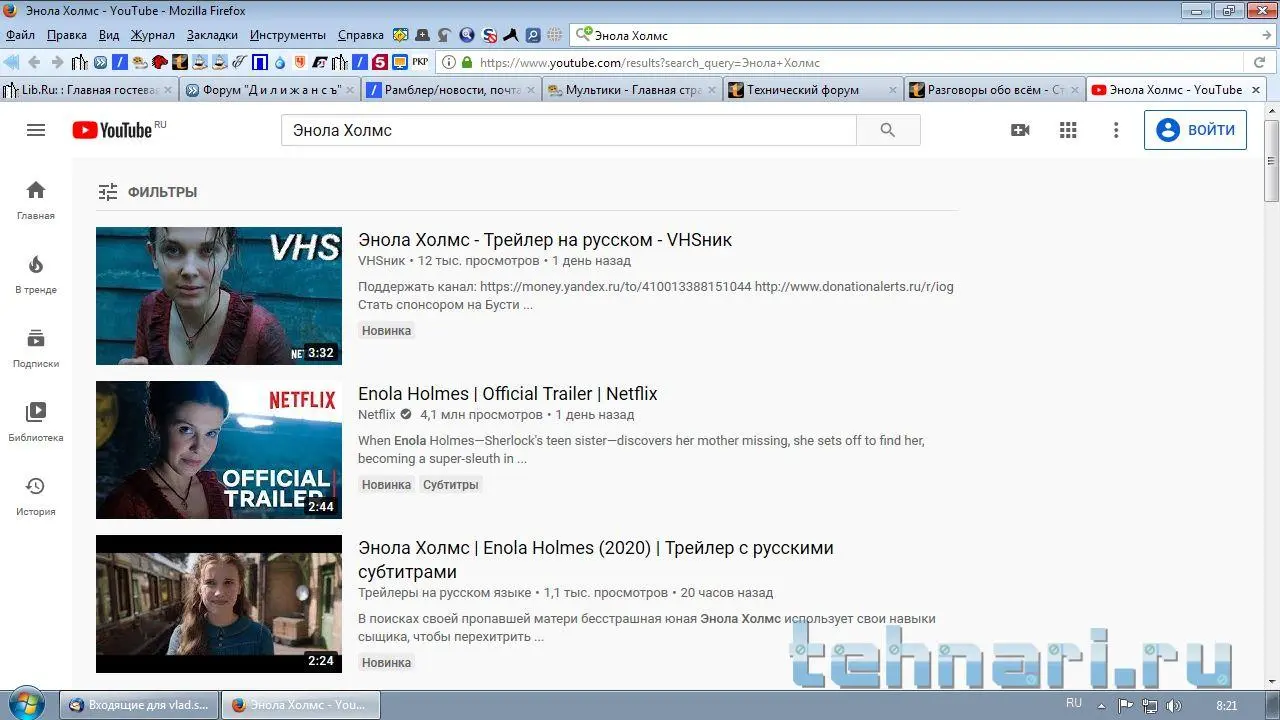Open Правка menu

pos(67,35)
